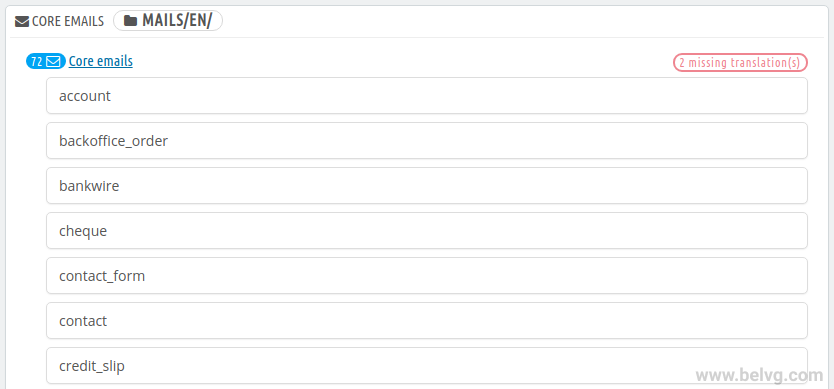The height and width of the screenshot is (389, 834).
Task: Open the contact_form email template panel
Action: [x=427, y=276]
